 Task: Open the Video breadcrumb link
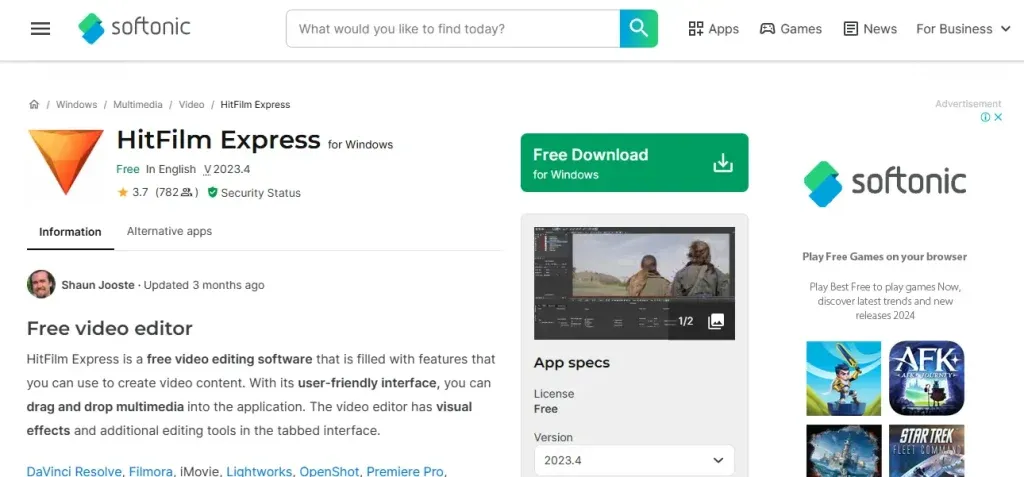(x=191, y=105)
